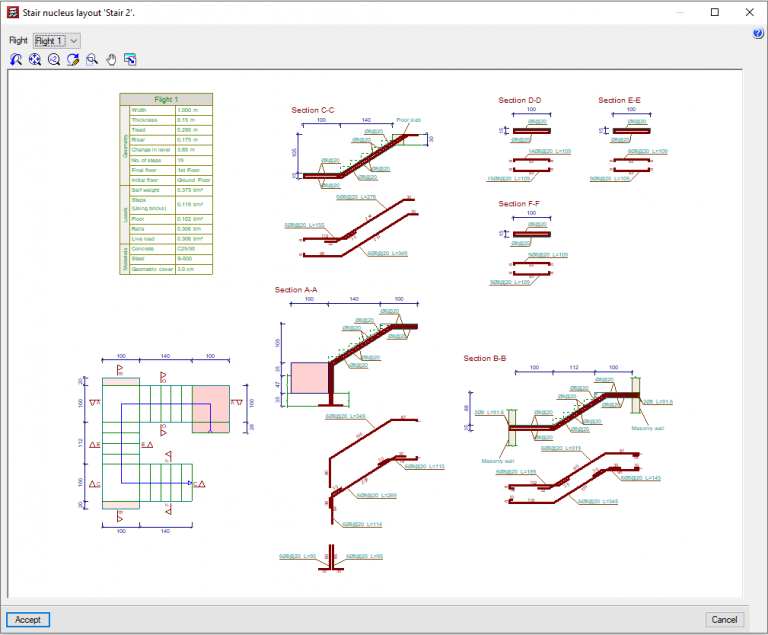Click the 'Thickness' row label
Image resolution: width=768 pixels, height=635 pixels.
coord(144,120)
